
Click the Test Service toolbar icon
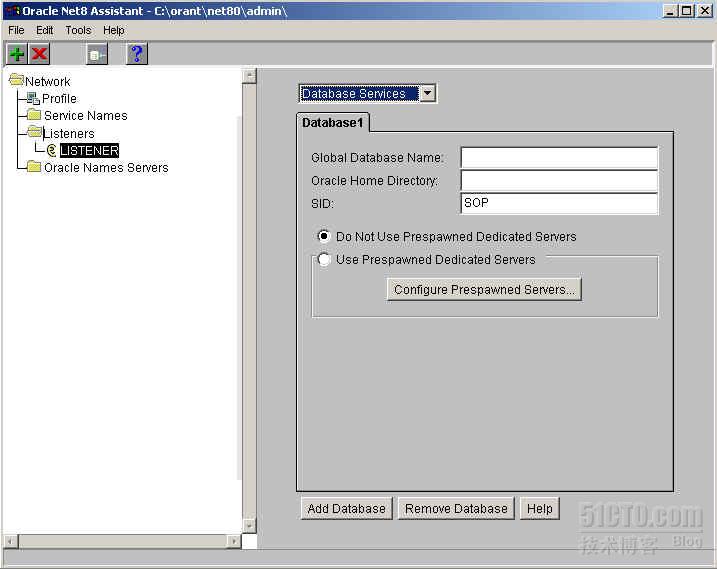[x=97, y=54]
